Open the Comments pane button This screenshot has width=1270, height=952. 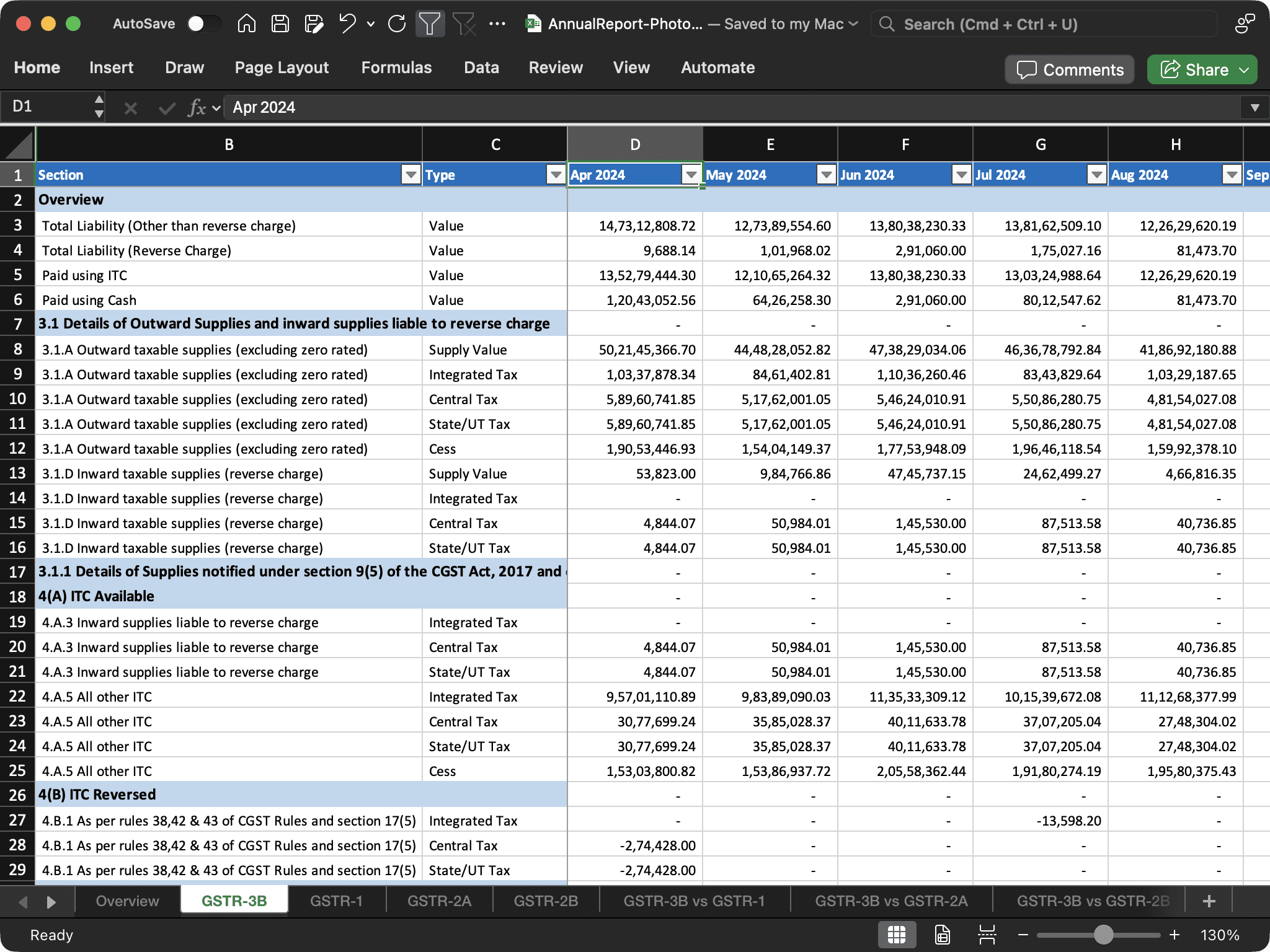click(1070, 69)
